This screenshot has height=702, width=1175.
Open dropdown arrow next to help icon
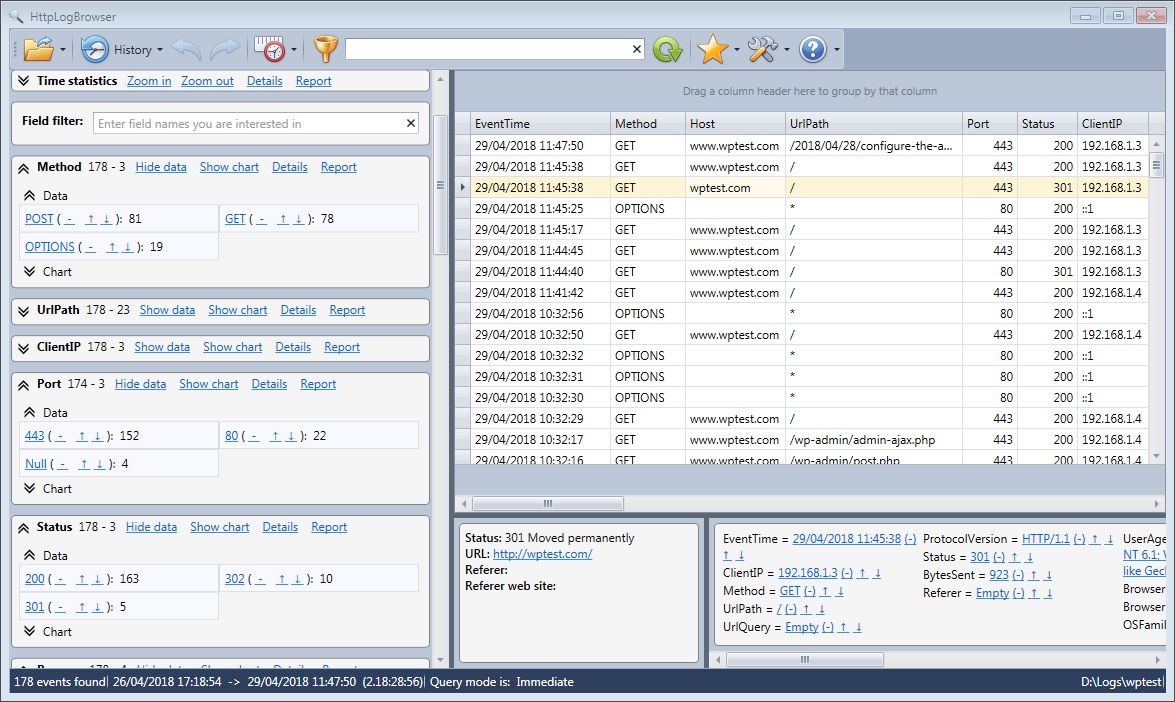(836, 50)
